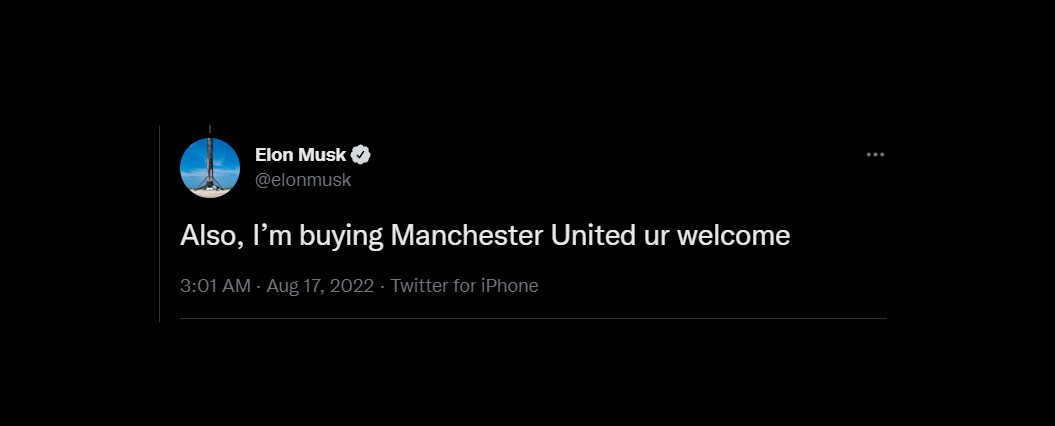Open the More options three-dot menu
Screen dimensions: 1055x426
click(x=875, y=155)
